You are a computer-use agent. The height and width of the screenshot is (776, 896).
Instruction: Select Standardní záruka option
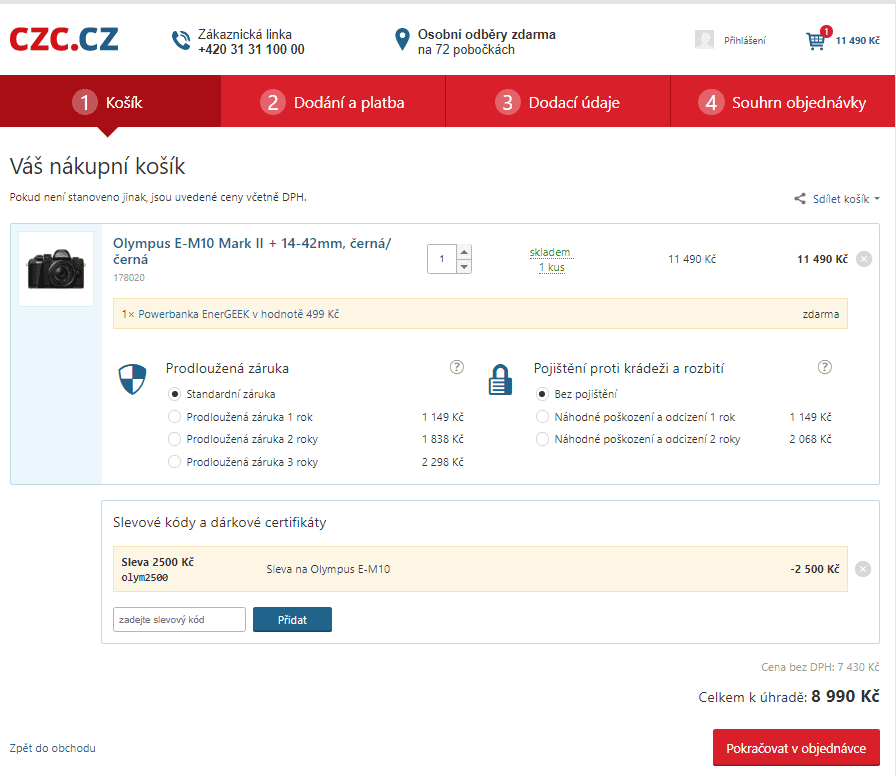pos(174,394)
